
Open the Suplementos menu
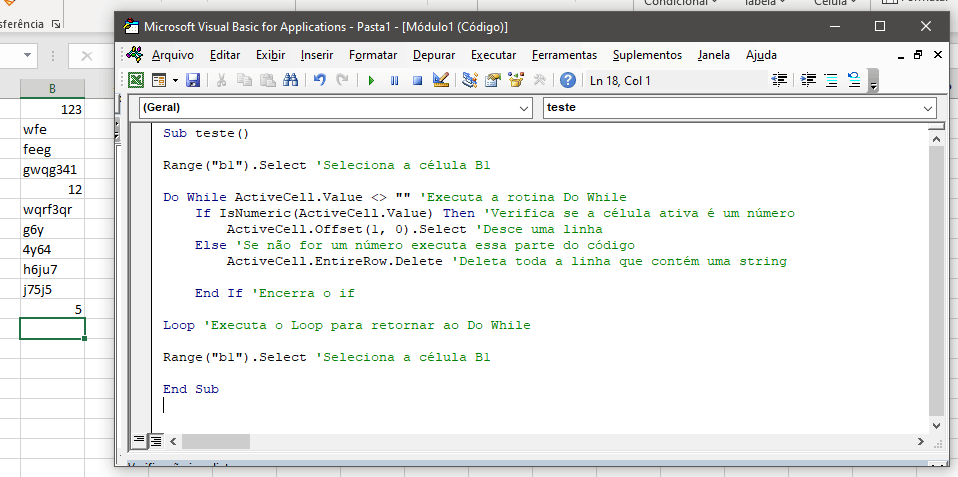[x=648, y=55]
